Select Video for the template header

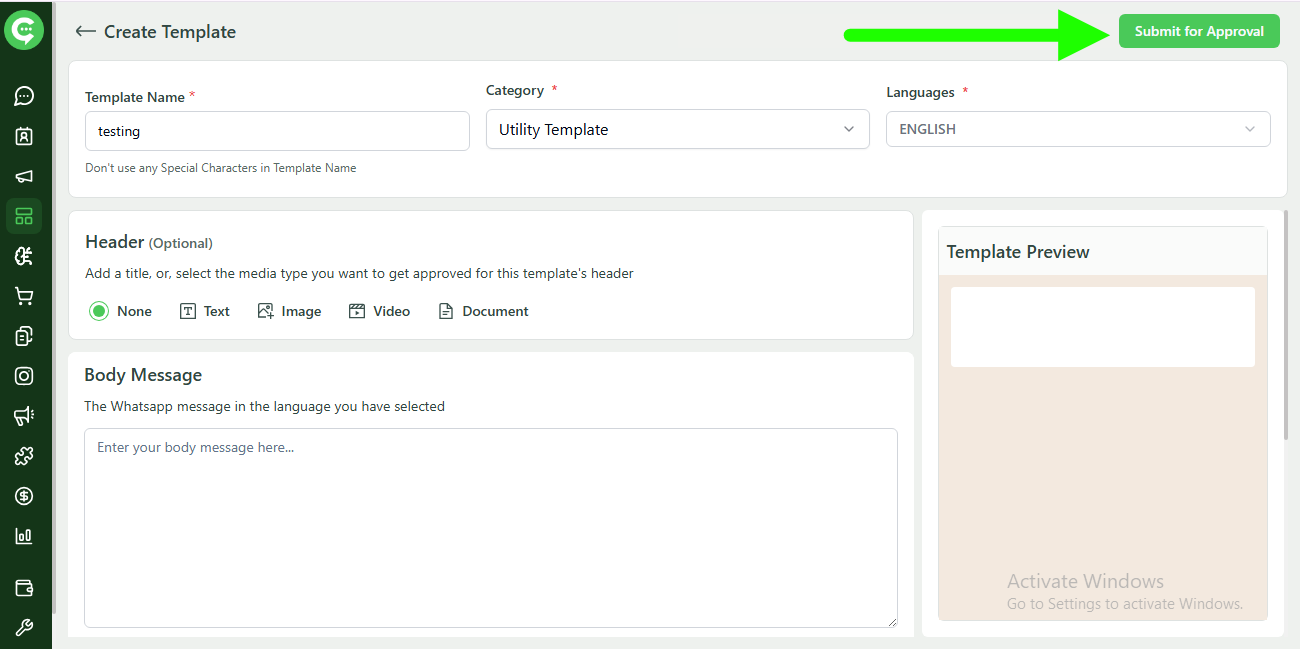379,311
